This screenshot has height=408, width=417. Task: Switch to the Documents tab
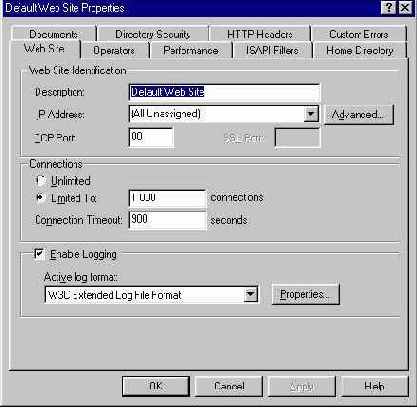click(54, 34)
